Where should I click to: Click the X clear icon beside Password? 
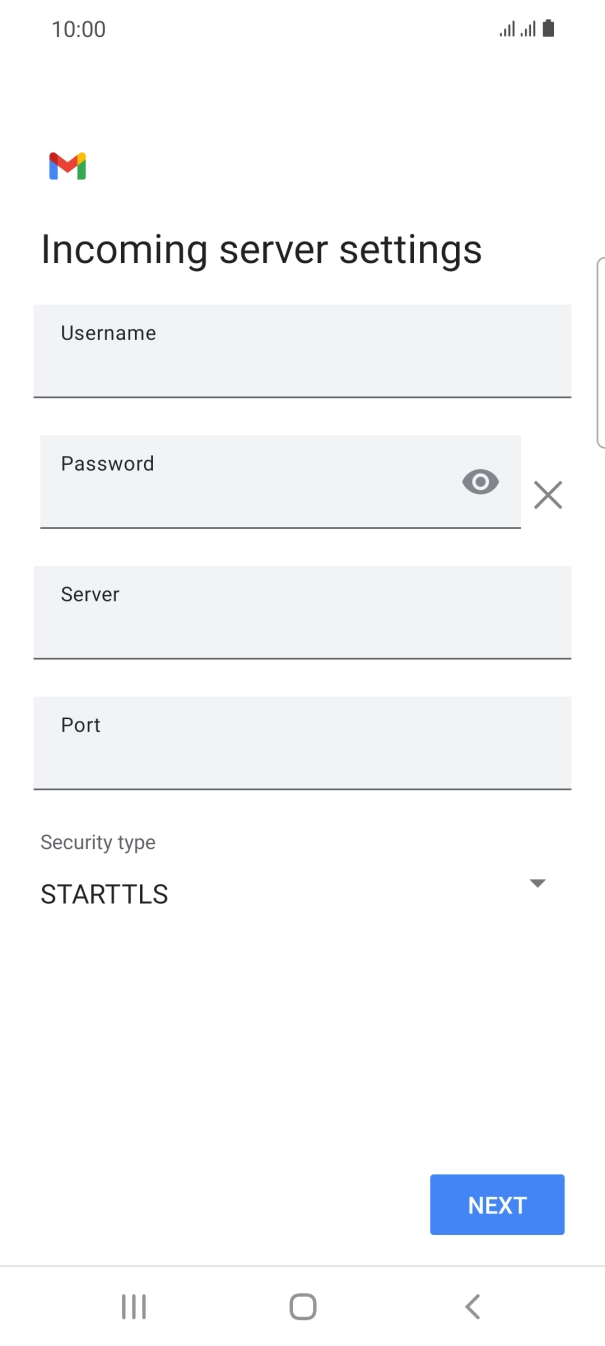click(x=548, y=495)
